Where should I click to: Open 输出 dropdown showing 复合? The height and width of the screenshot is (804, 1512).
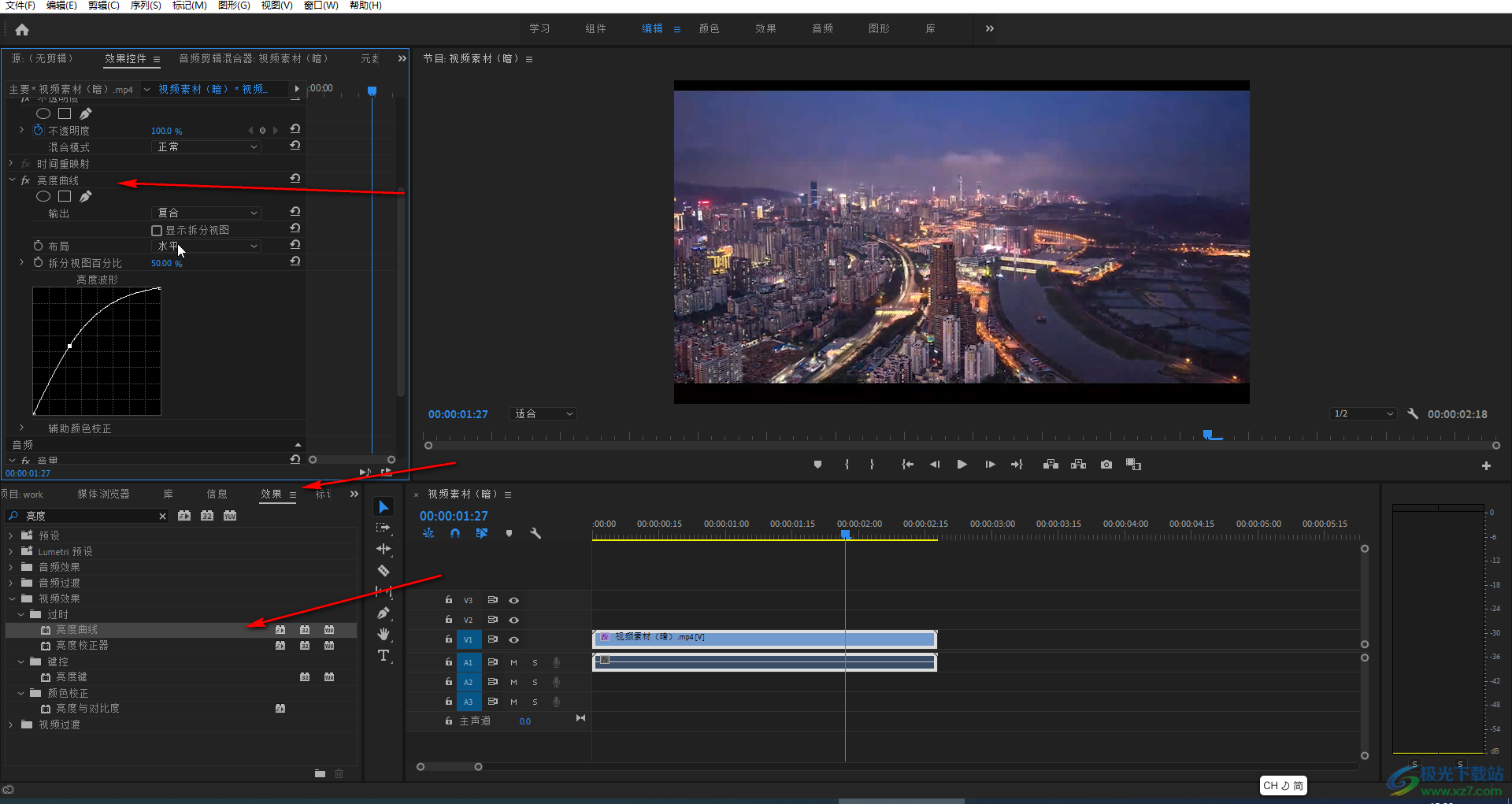click(206, 213)
